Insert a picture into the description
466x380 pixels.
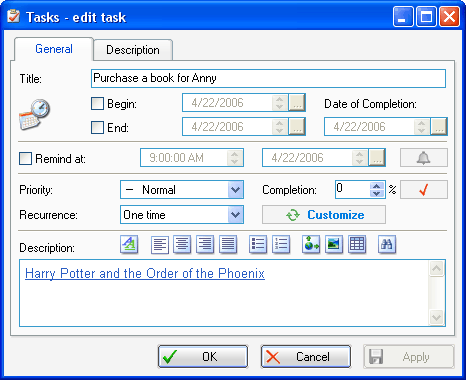[x=334, y=245]
